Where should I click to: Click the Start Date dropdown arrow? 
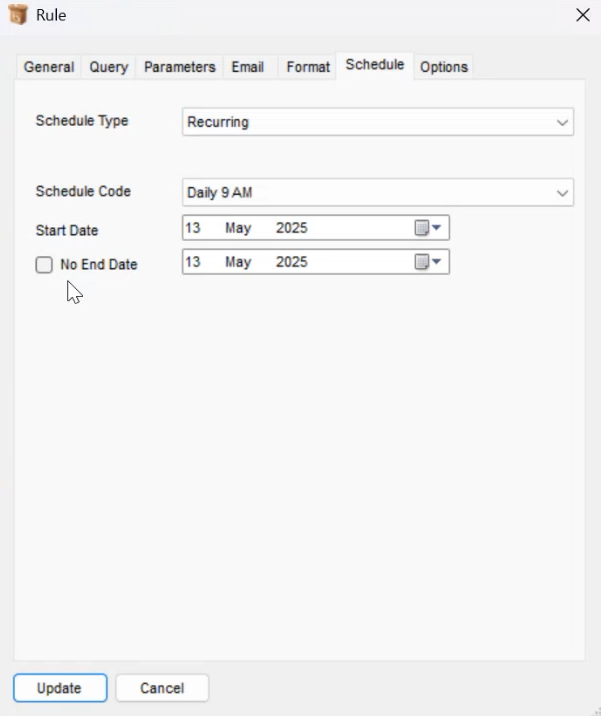coord(437,227)
